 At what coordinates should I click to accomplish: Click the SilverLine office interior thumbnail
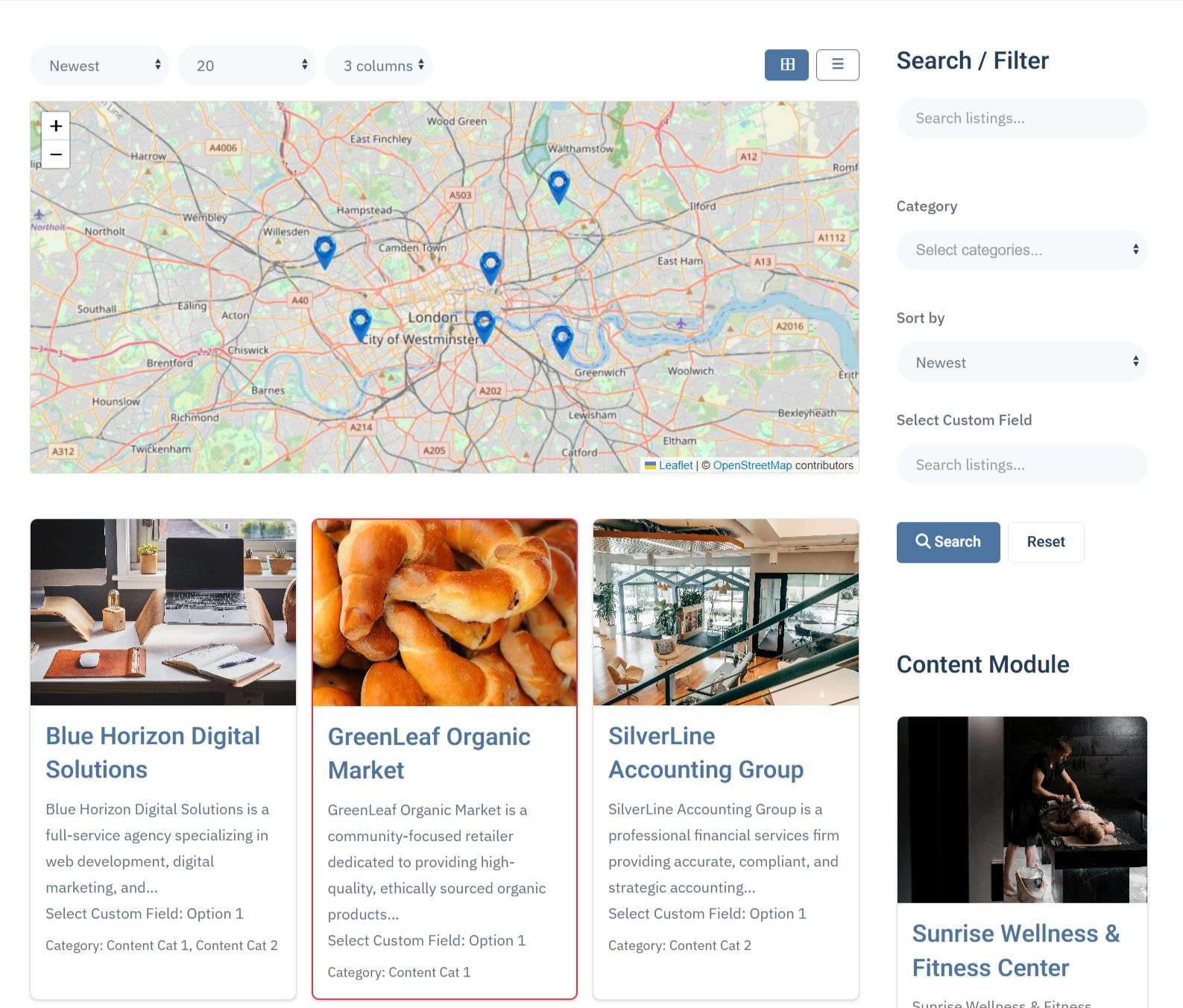726,612
